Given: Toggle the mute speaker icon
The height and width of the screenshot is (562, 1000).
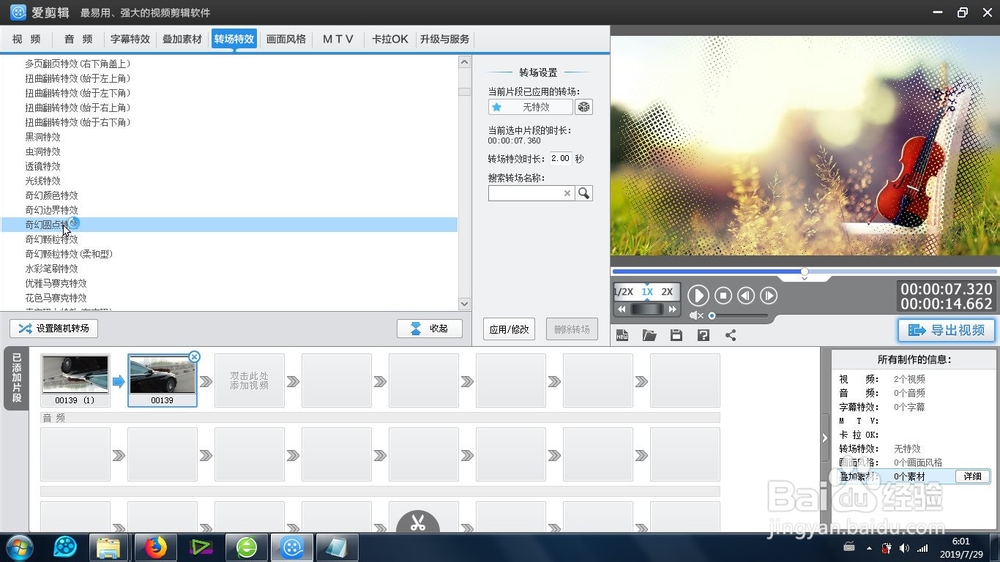Looking at the screenshot, I should (x=696, y=315).
